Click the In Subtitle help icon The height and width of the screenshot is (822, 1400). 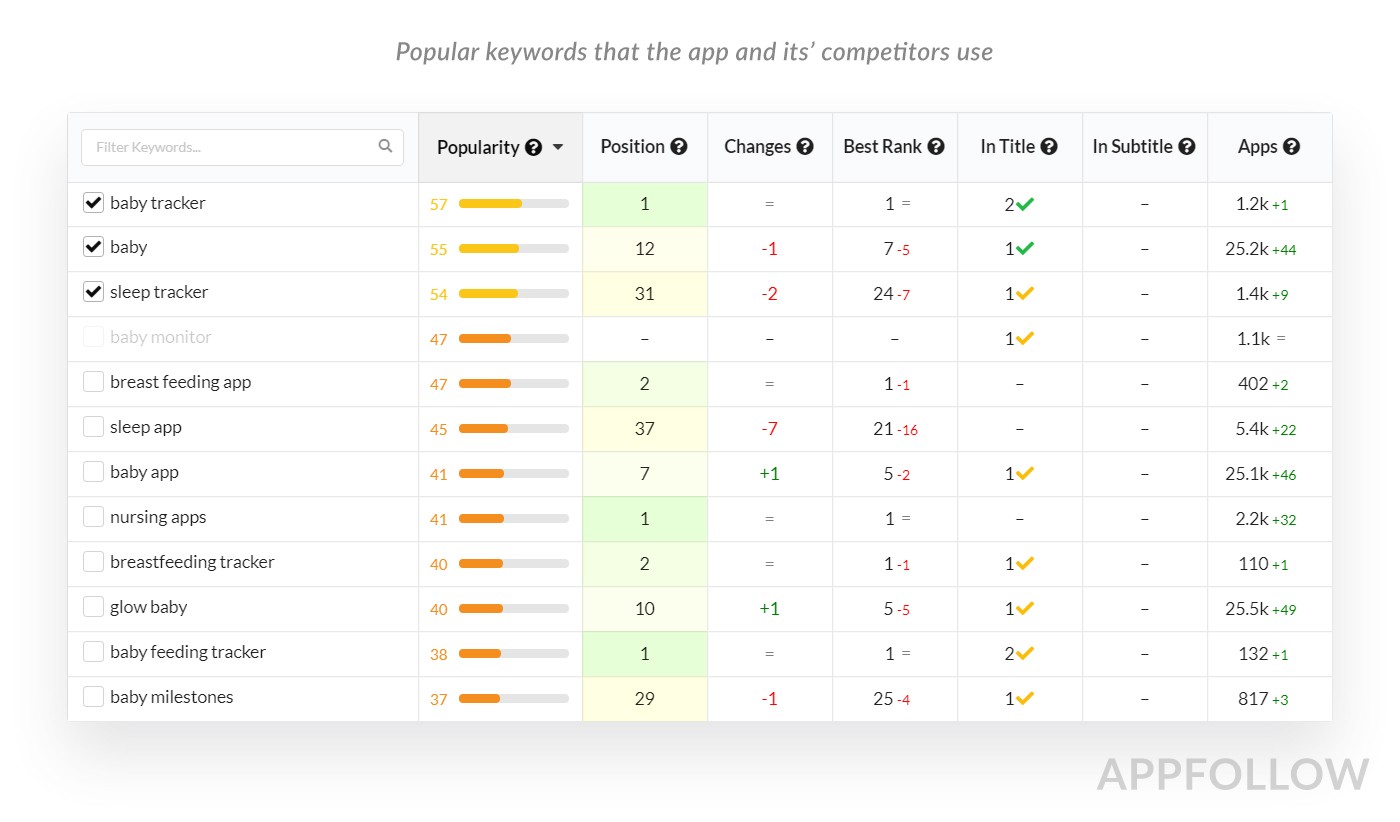point(1187,147)
